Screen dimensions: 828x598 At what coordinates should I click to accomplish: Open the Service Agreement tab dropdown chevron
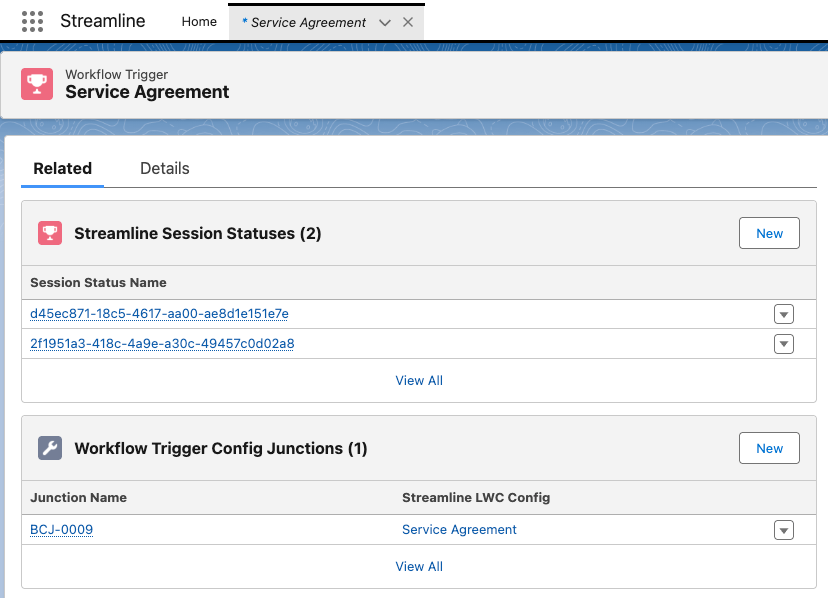[x=385, y=22]
